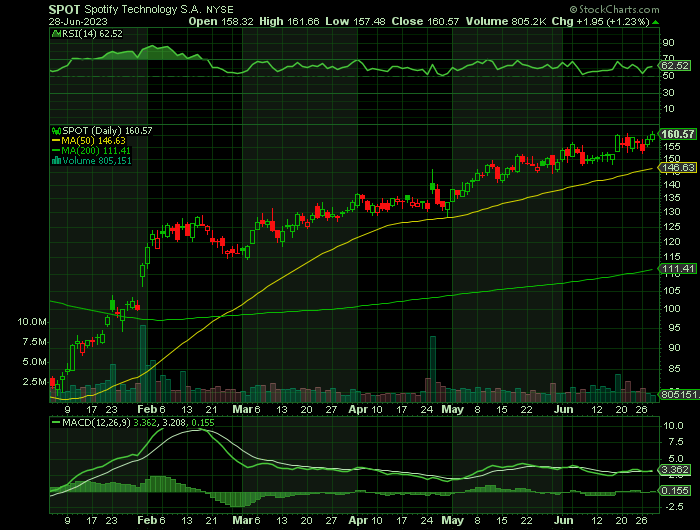Click the -2.5 label on the MACD axis
The image size is (700, 530).
coord(673,507)
